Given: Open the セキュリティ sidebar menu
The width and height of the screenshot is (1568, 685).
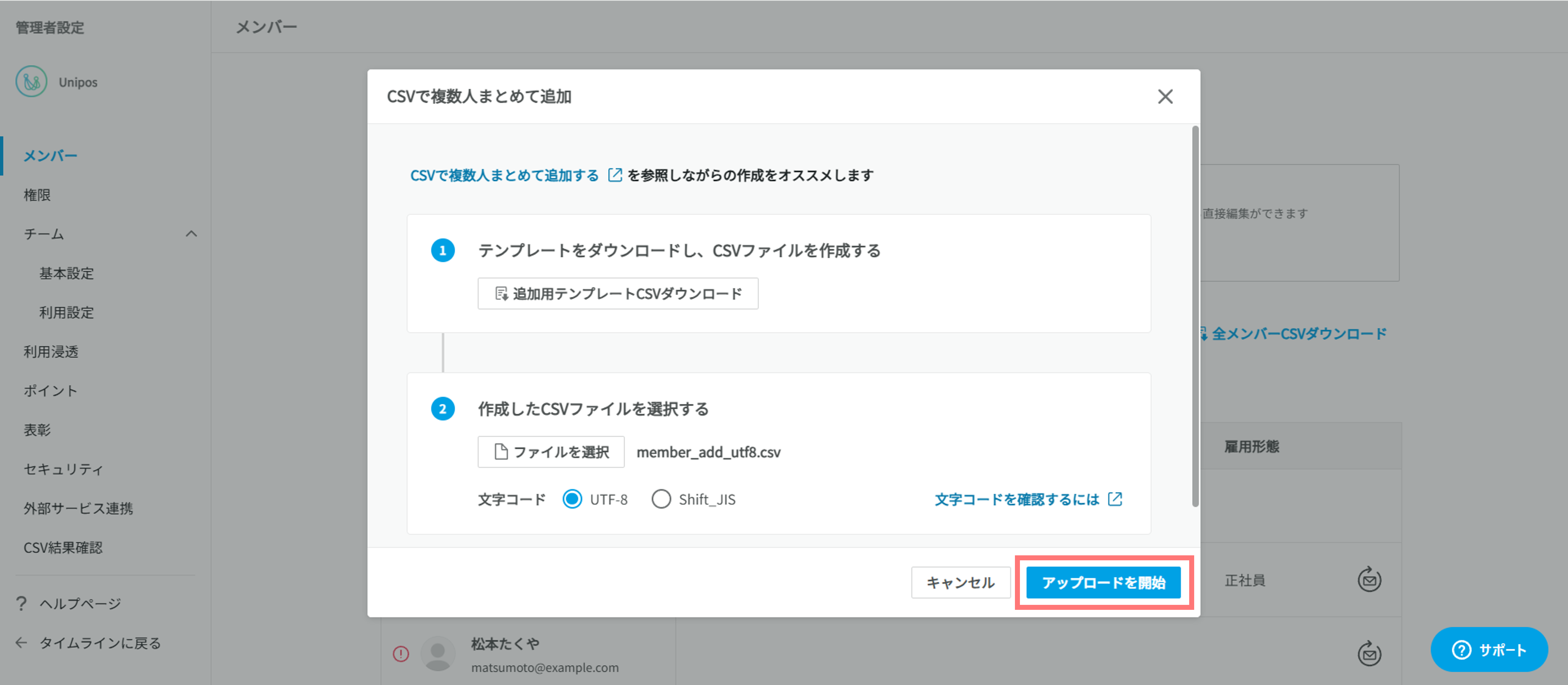Looking at the screenshot, I should tap(63, 469).
